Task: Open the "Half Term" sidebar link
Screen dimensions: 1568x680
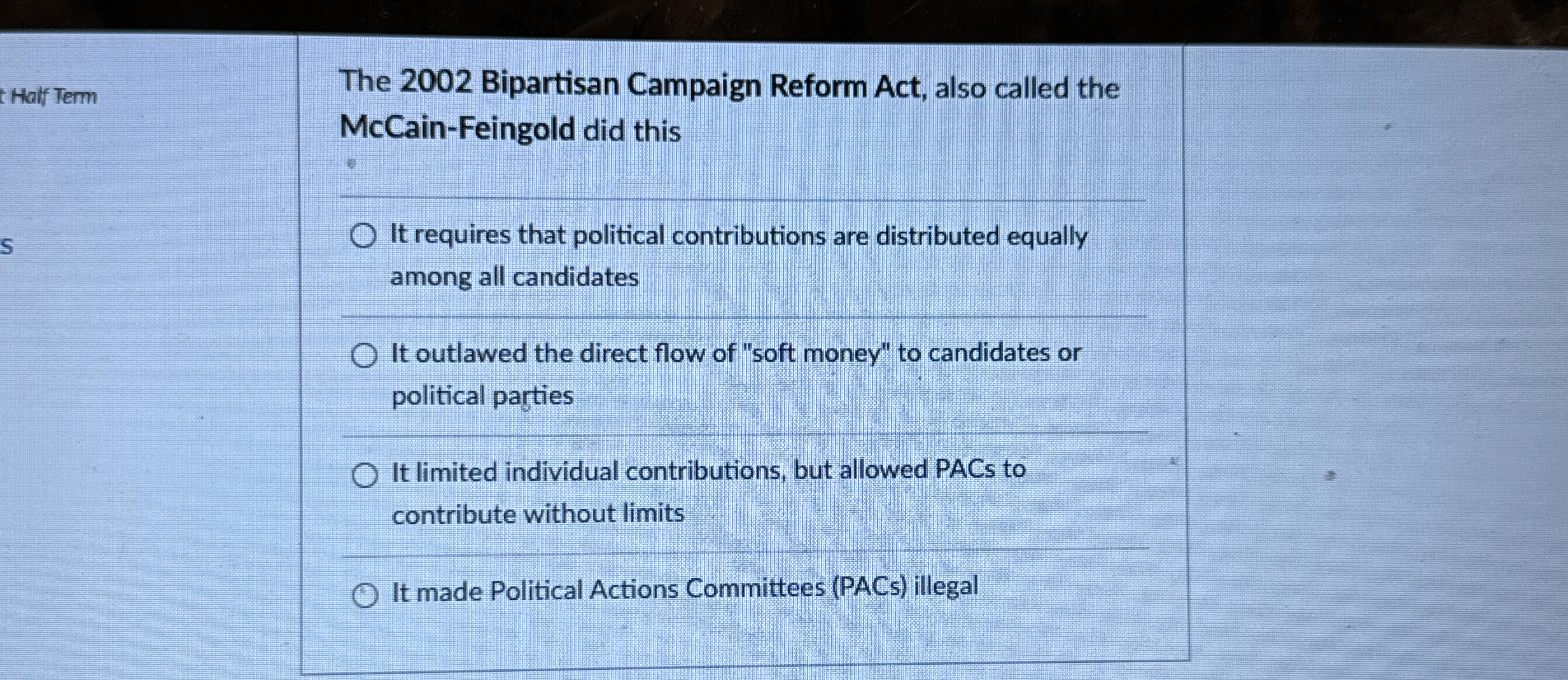Action: (x=51, y=97)
